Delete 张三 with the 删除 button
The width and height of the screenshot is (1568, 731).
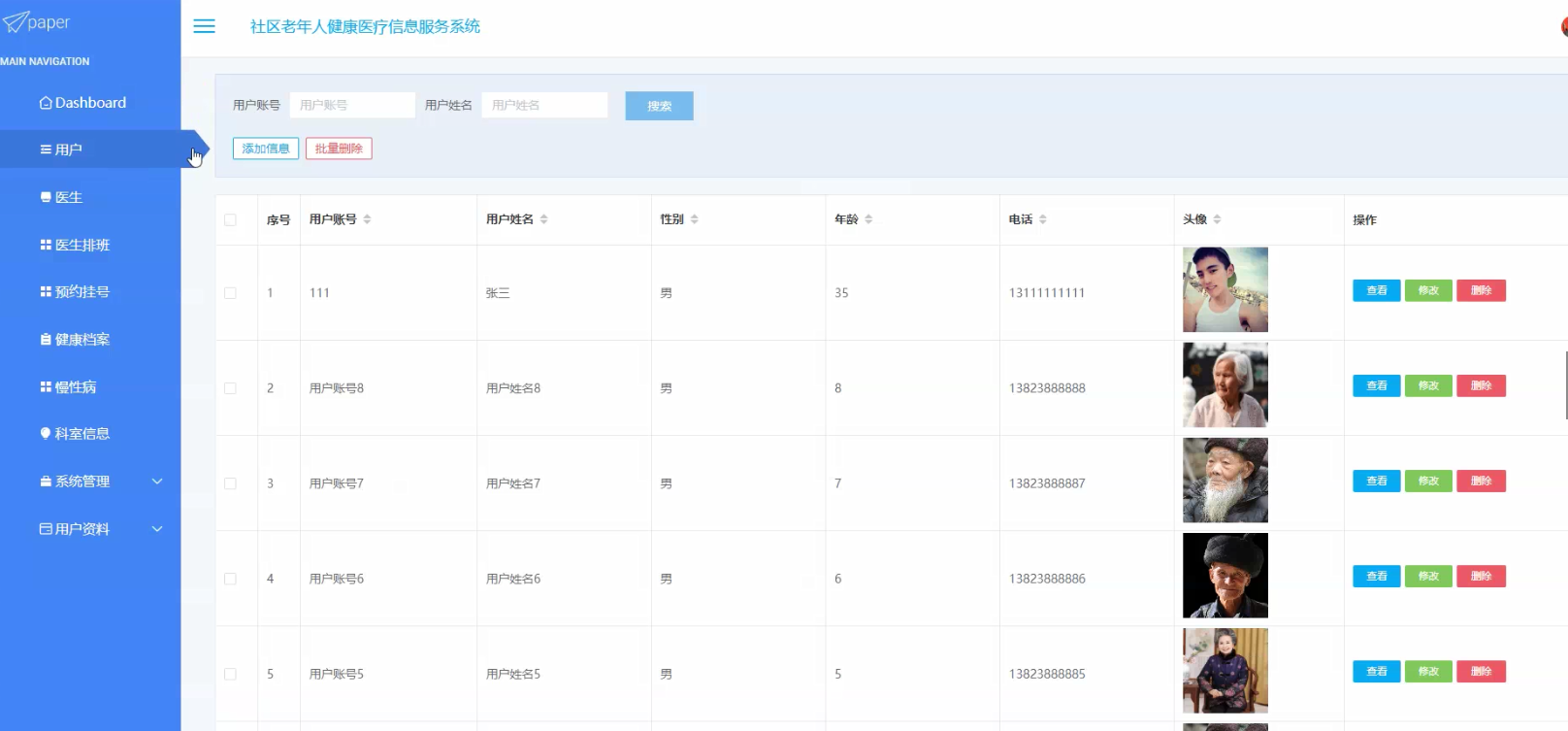pyautogui.click(x=1481, y=290)
